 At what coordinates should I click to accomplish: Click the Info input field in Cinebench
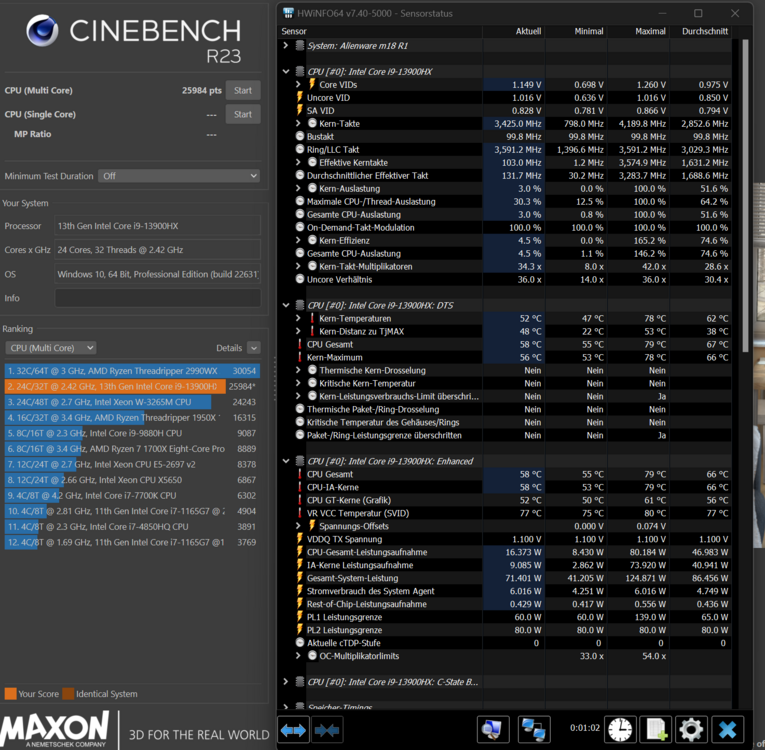pyautogui.click(x=157, y=298)
